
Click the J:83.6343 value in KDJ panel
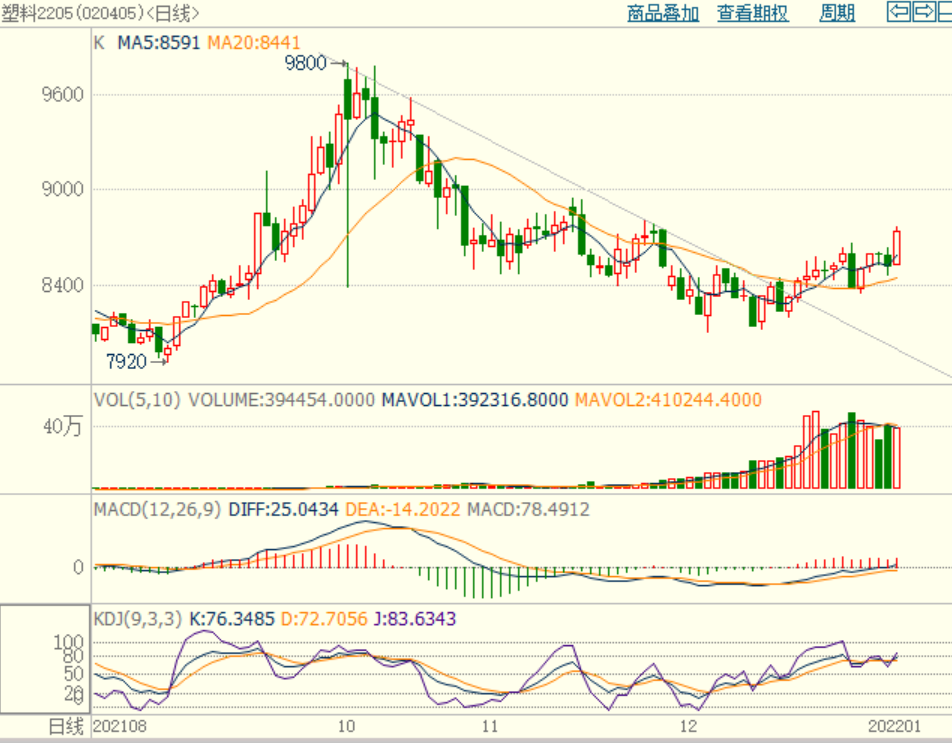[x=414, y=619]
